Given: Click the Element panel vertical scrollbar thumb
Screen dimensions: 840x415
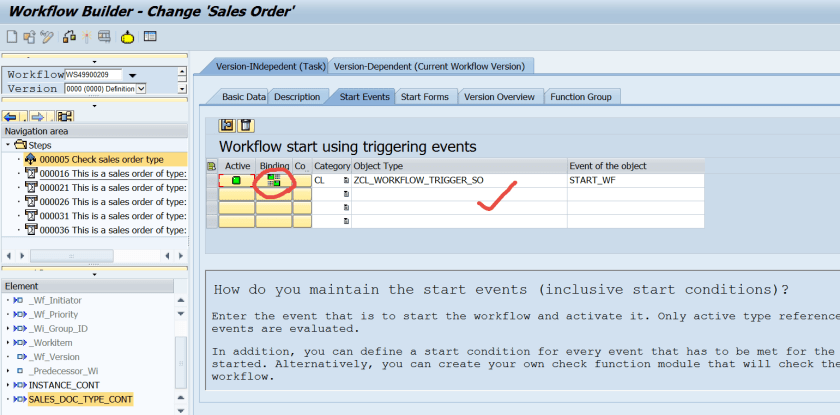Looking at the screenshot, I should click(x=181, y=363).
